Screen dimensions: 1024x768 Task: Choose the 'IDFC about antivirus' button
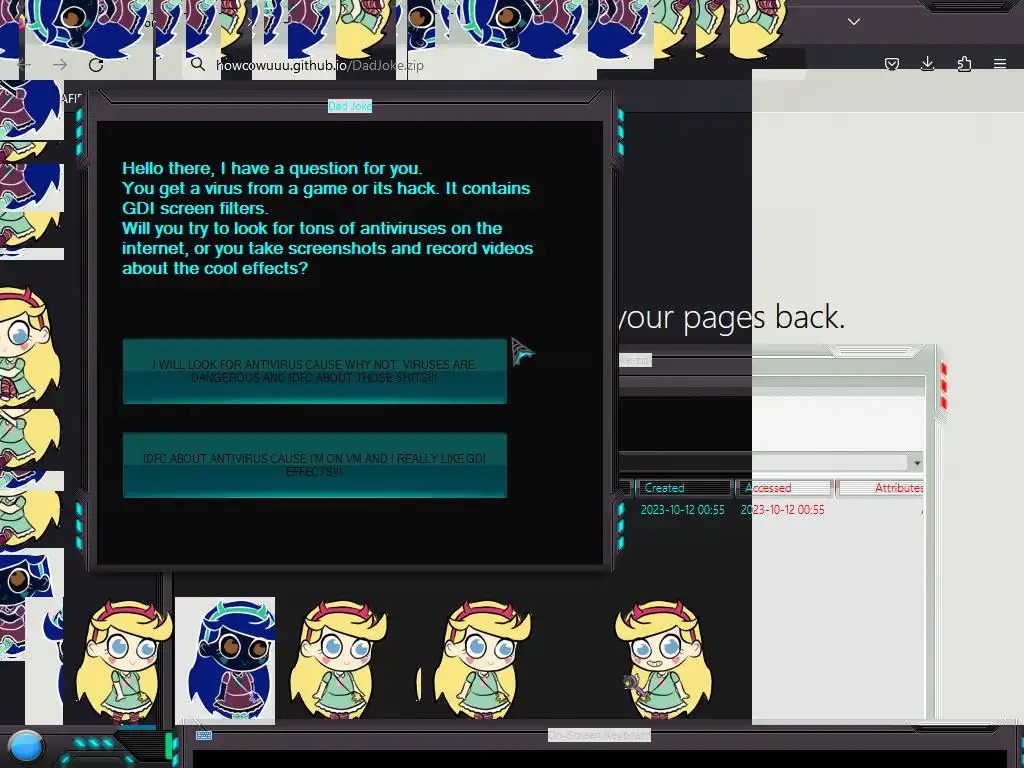tap(315, 465)
